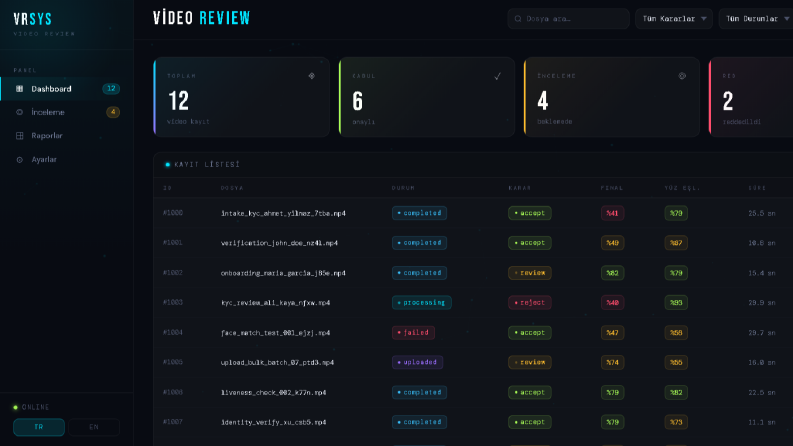Click the VRSYS logo
The height and width of the screenshot is (446, 793).
tap(33, 19)
